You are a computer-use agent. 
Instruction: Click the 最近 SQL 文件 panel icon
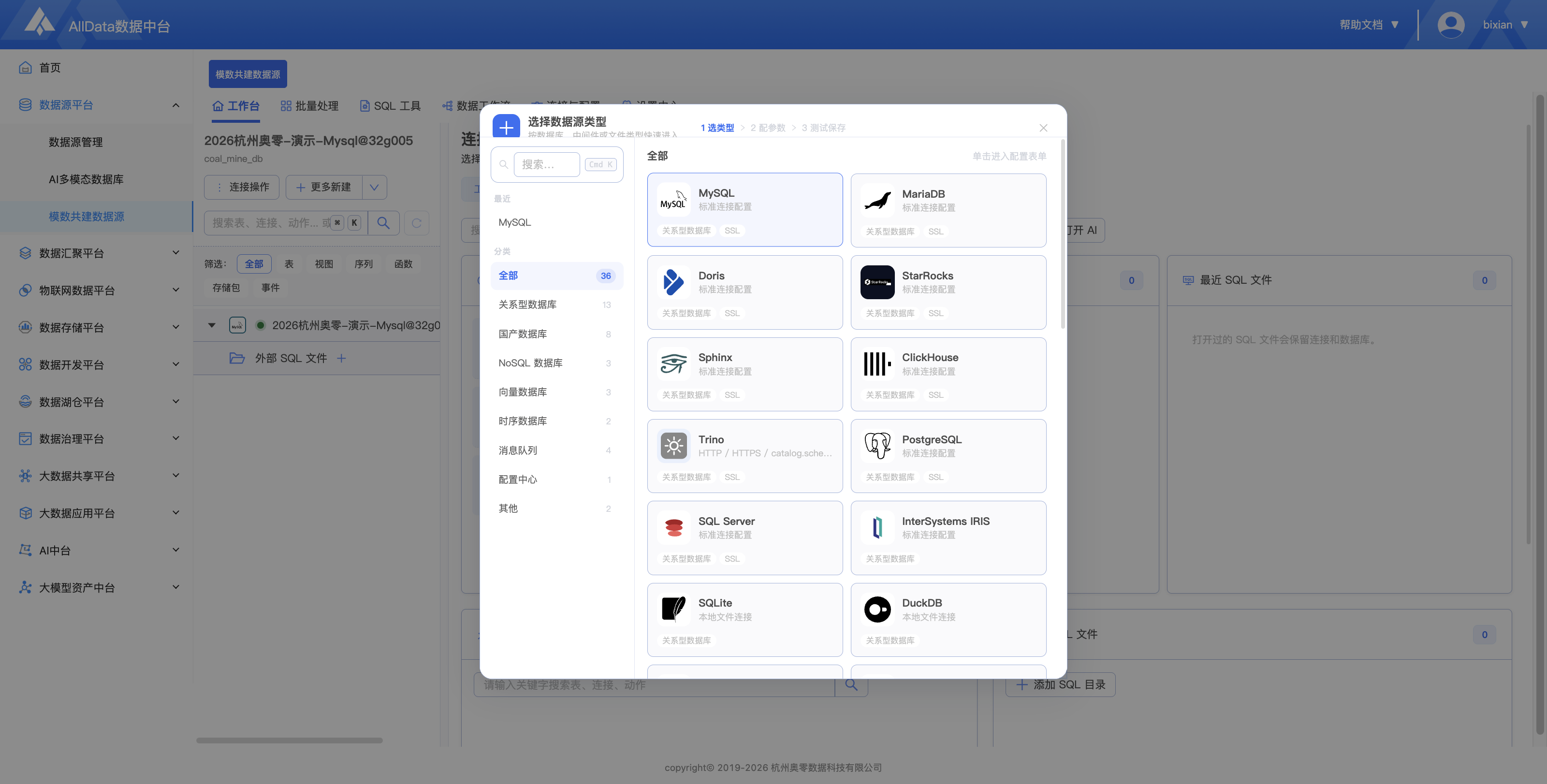(x=1188, y=280)
